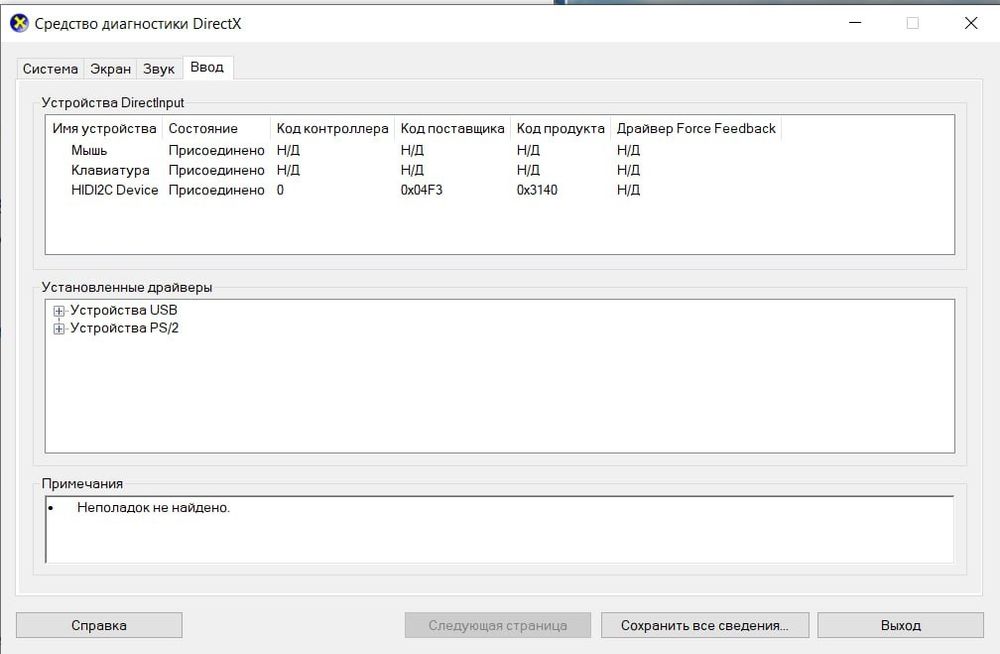
Task: Click Присоединено status in Мышь row
Action: (216, 151)
